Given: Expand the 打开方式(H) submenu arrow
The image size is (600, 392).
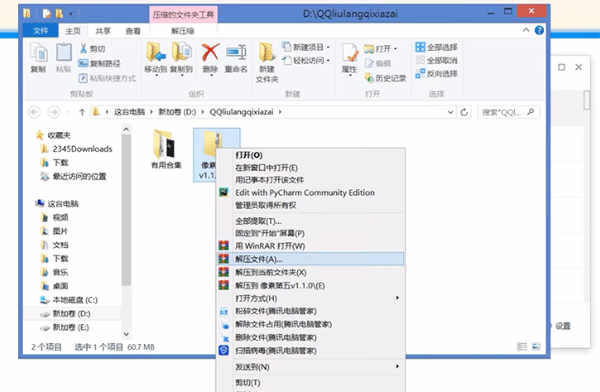Looking at the screenshot, I should tap(397, 298).
